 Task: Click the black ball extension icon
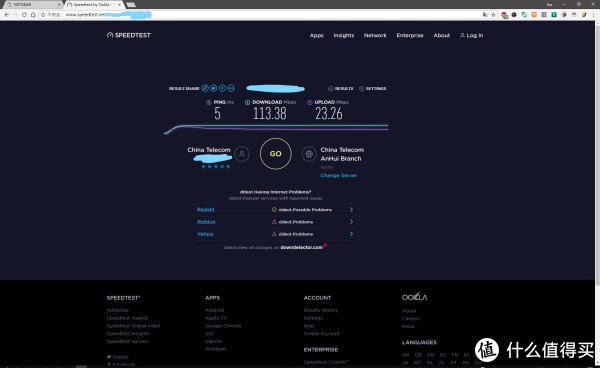(x=514, y=15)
